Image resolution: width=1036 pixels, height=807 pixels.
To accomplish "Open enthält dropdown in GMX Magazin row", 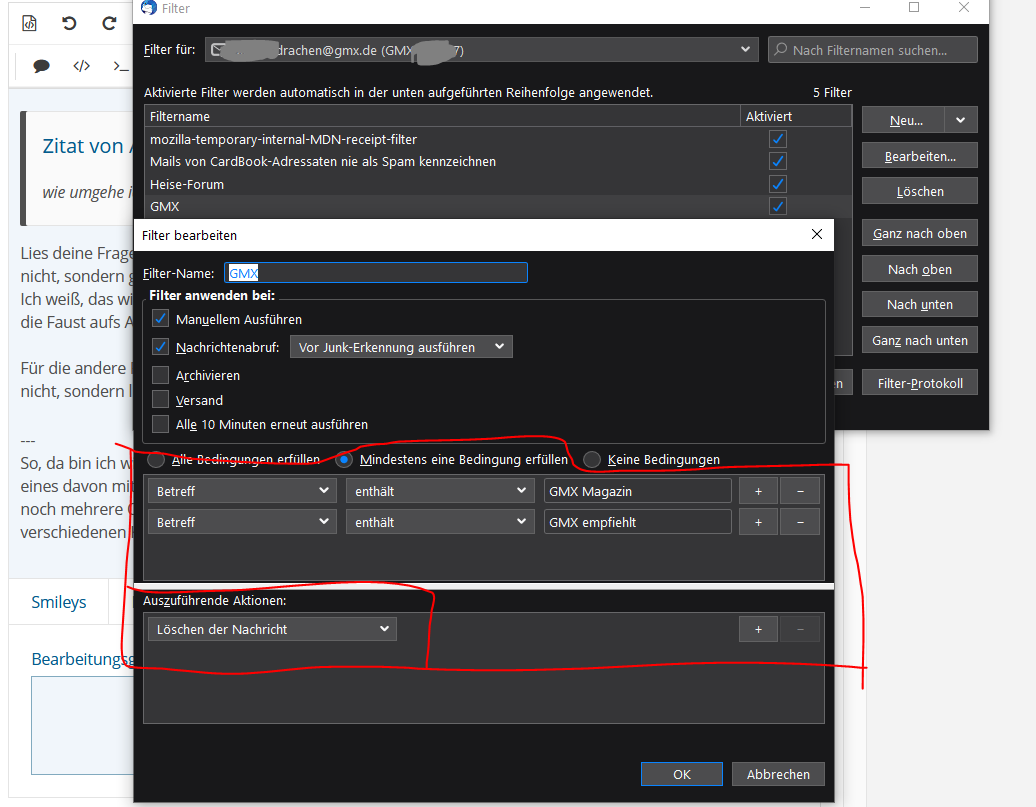I will pyautogui.click(x=440, y=491).
